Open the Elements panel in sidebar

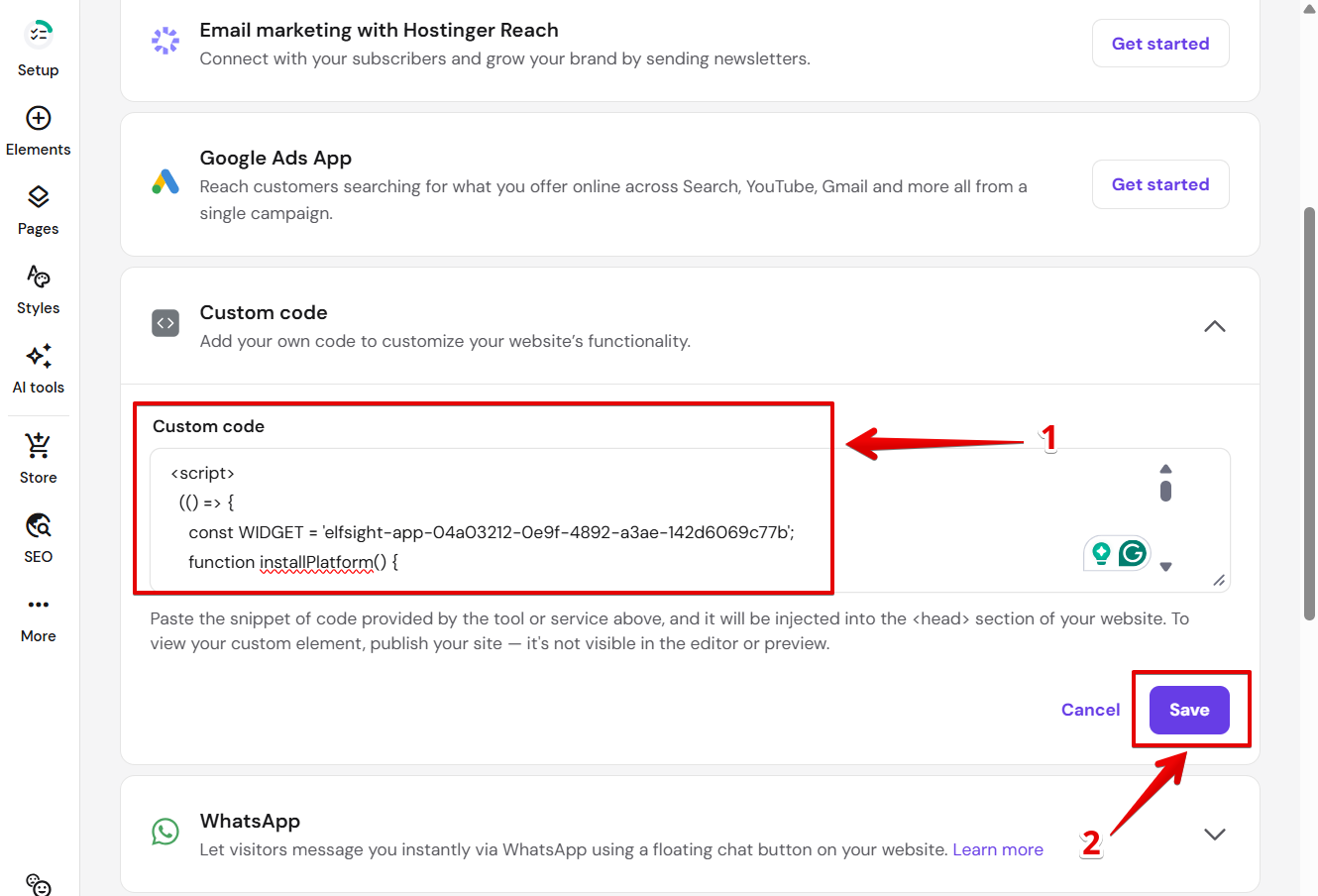38,118
